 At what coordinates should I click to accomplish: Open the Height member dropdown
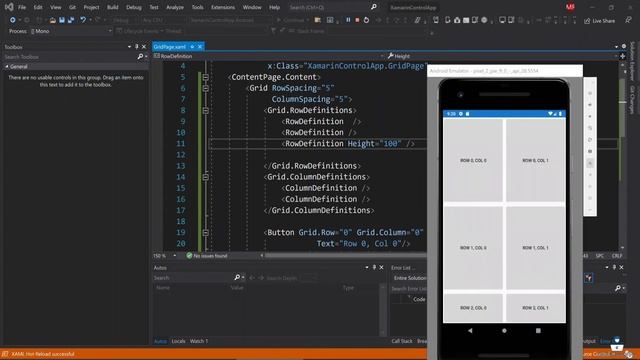502,56
